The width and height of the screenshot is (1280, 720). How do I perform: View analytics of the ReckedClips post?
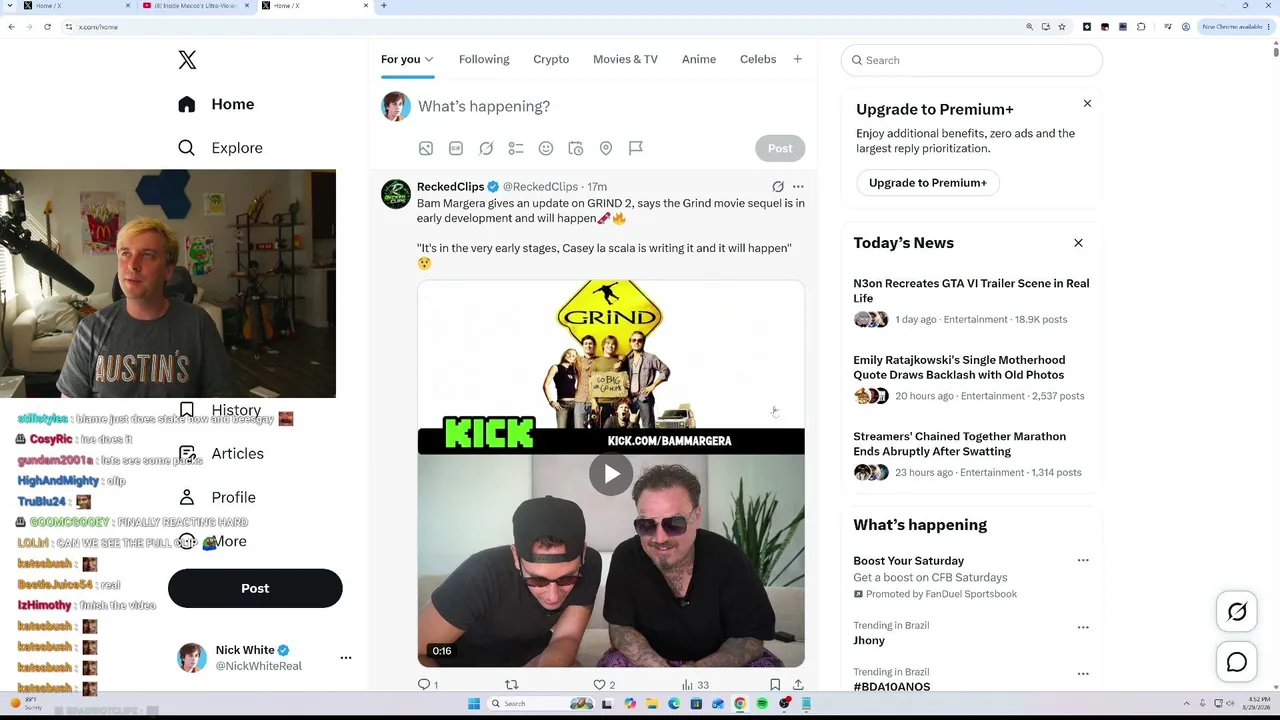[688, 685]
